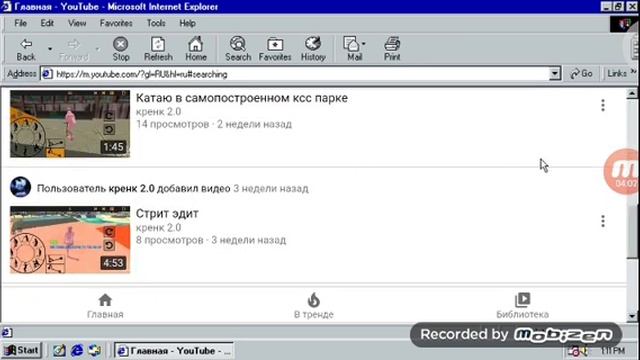Open the Help menu
The height and width of the screenshot is (360, 640).
[x=187, y=23]
